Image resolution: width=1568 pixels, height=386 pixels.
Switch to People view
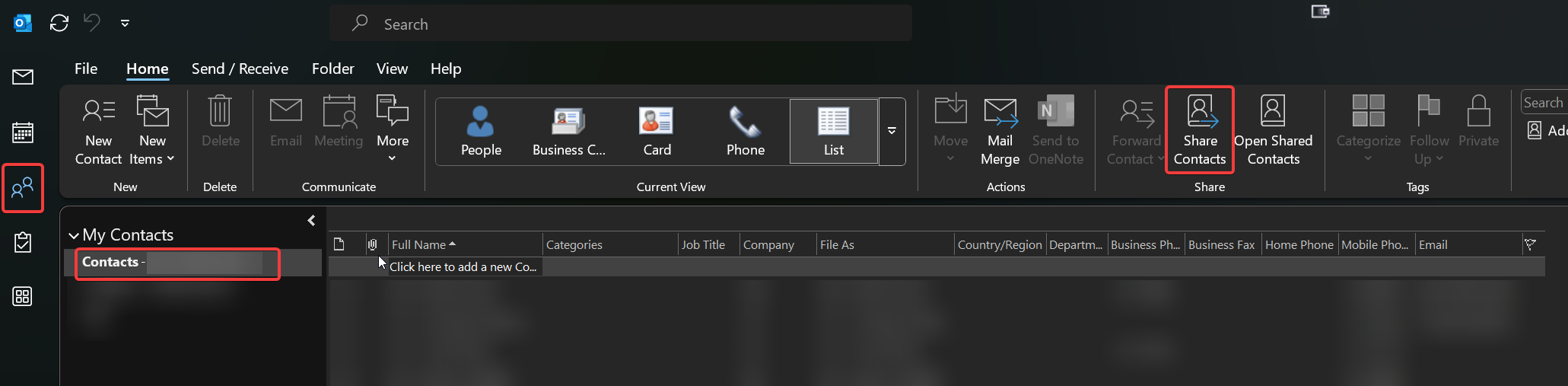[x=481, y=131]
